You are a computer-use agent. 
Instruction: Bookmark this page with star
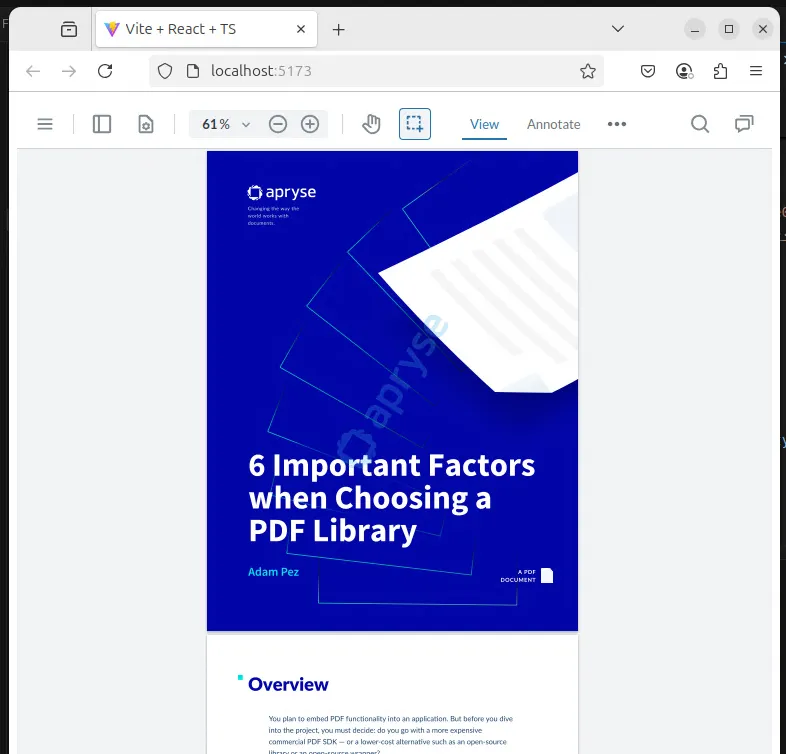point(587,71)
